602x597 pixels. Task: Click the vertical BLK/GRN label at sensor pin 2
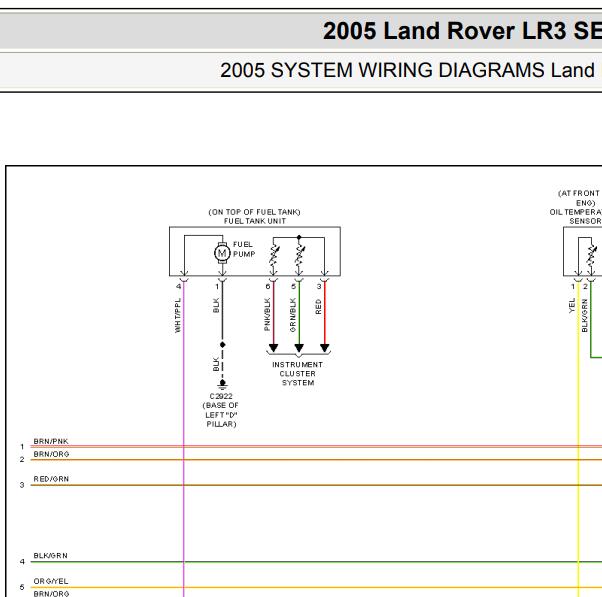point(584,316)
